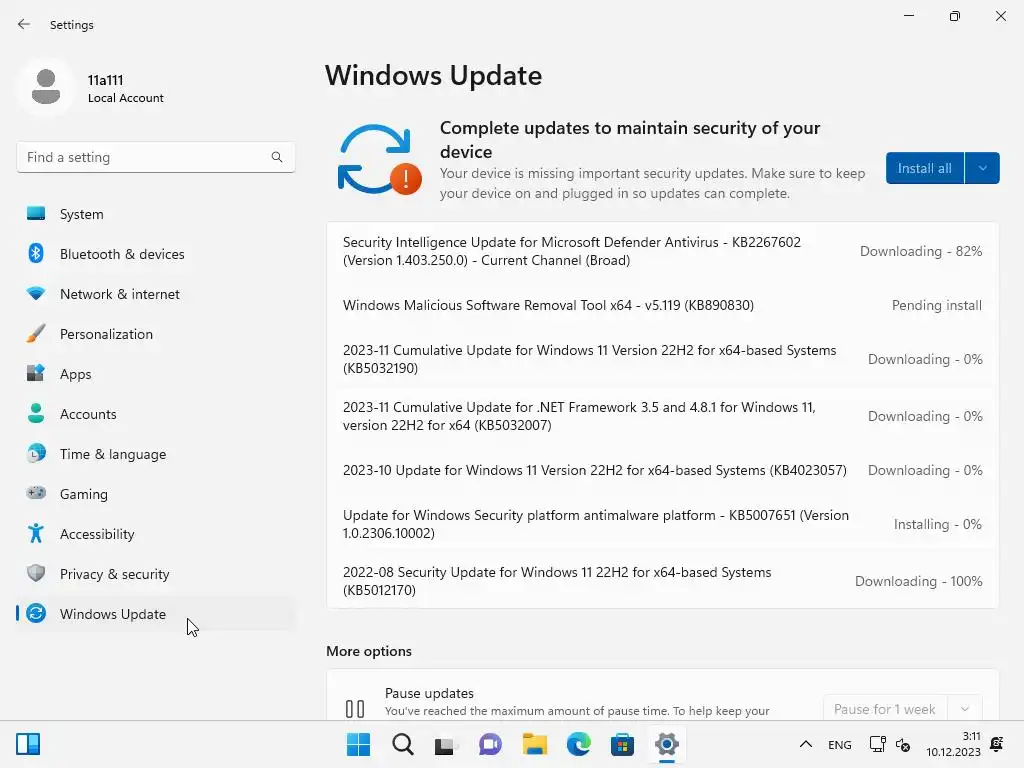Screen dimensions: 1024x768
Task: Click the ENG language indicator
Action: pyautogui.click(x=840, y=744)
